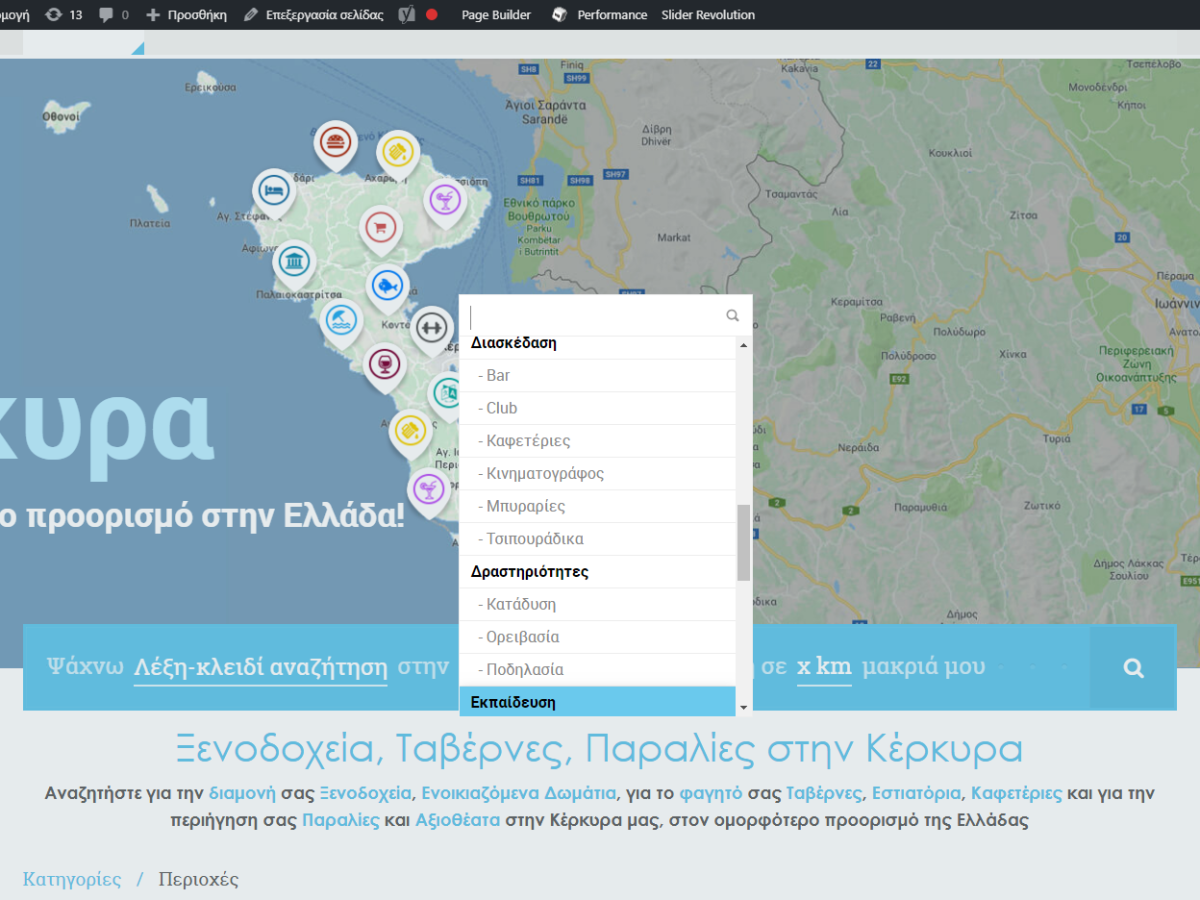
Task: Click the burger restaurant map marker
Action: pyautogui.click(x=336, y=143)
